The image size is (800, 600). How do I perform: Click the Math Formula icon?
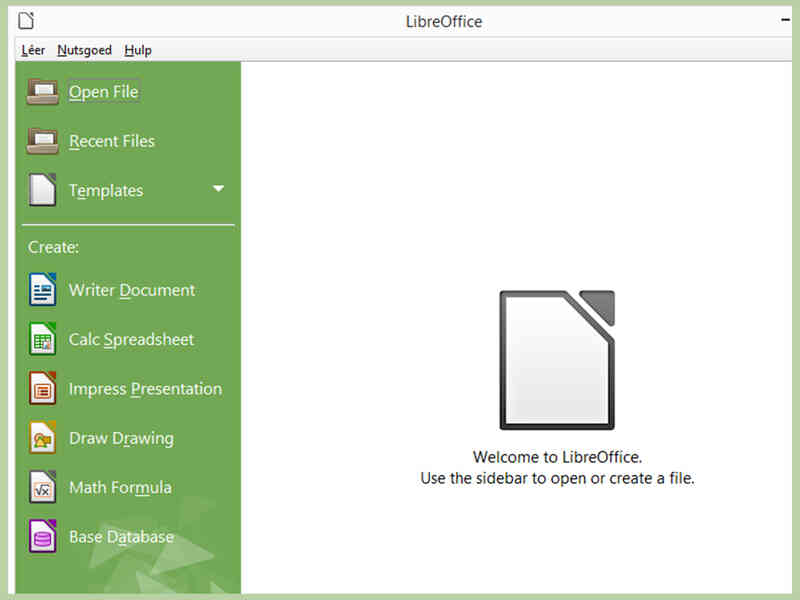click(x=42, y=487)
